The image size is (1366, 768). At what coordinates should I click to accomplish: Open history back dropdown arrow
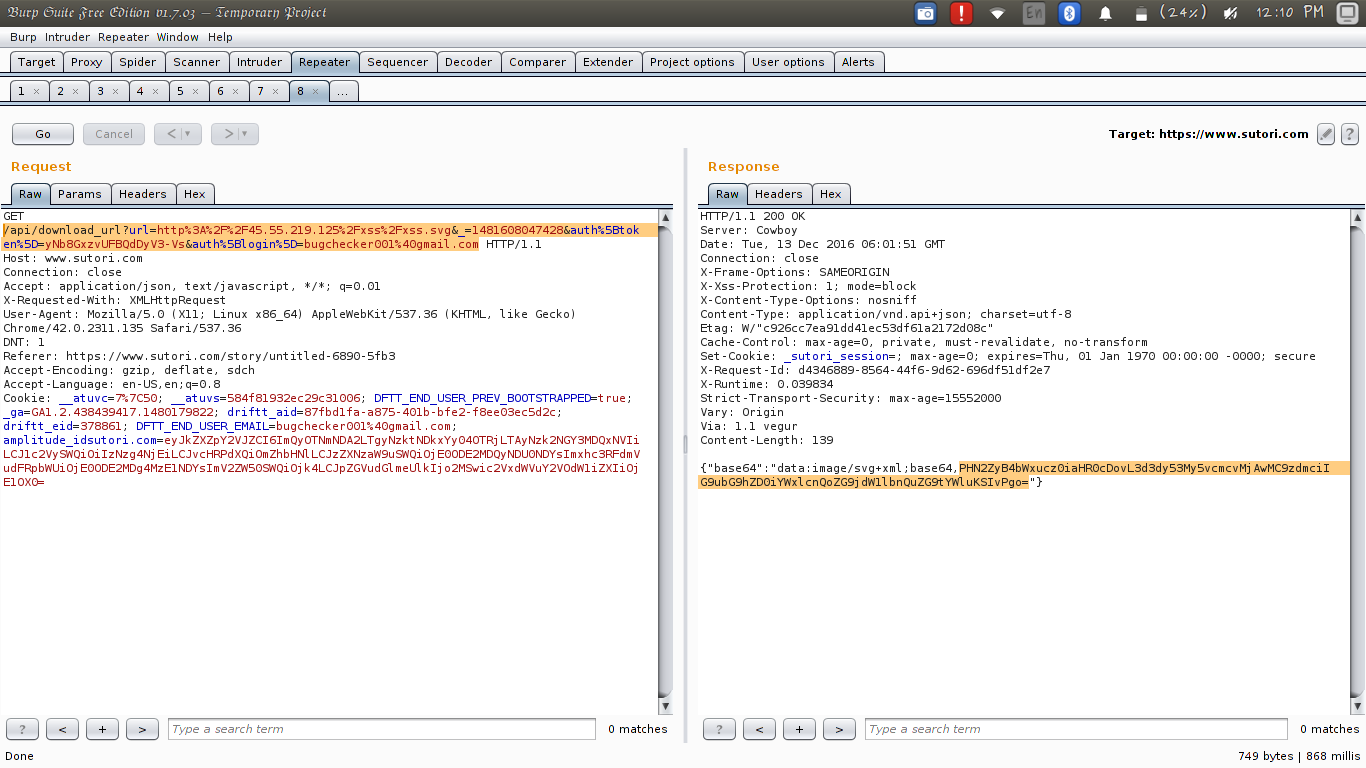190,134
